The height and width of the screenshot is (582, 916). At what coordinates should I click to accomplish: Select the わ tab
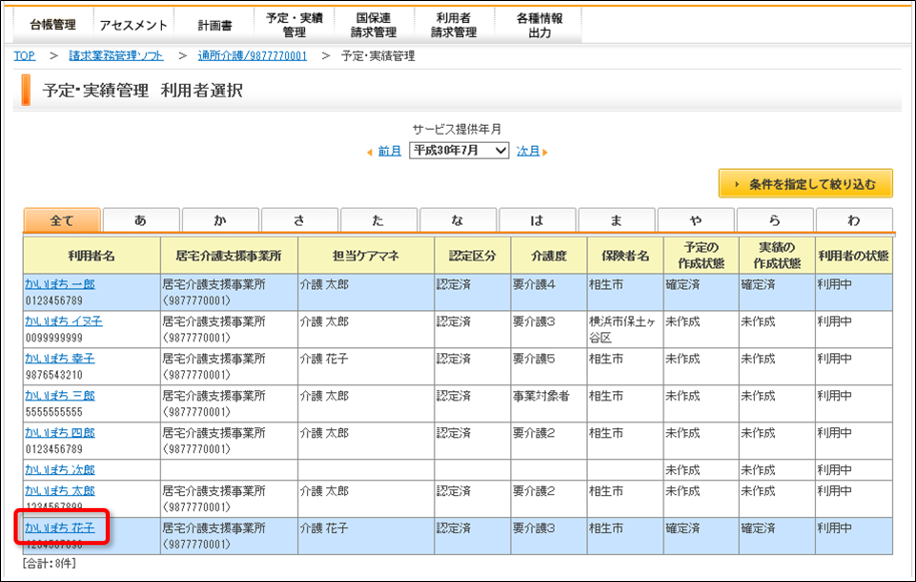tap(854, 220)
